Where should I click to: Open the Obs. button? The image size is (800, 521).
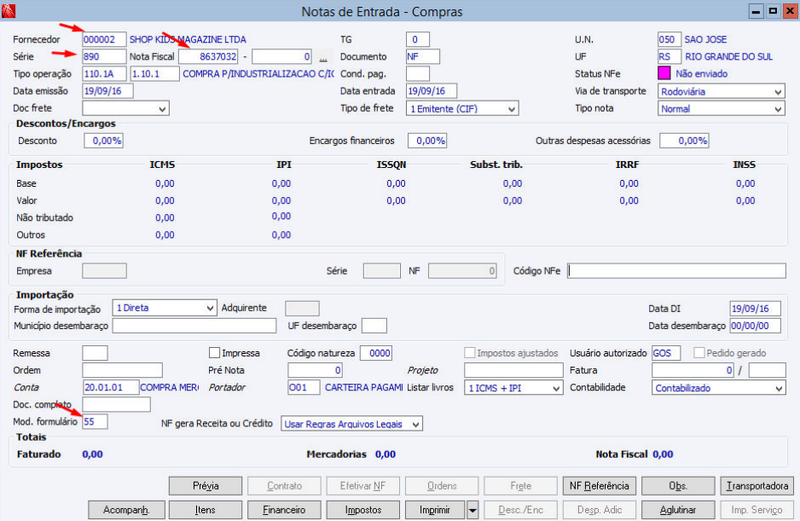coord(678,486)
